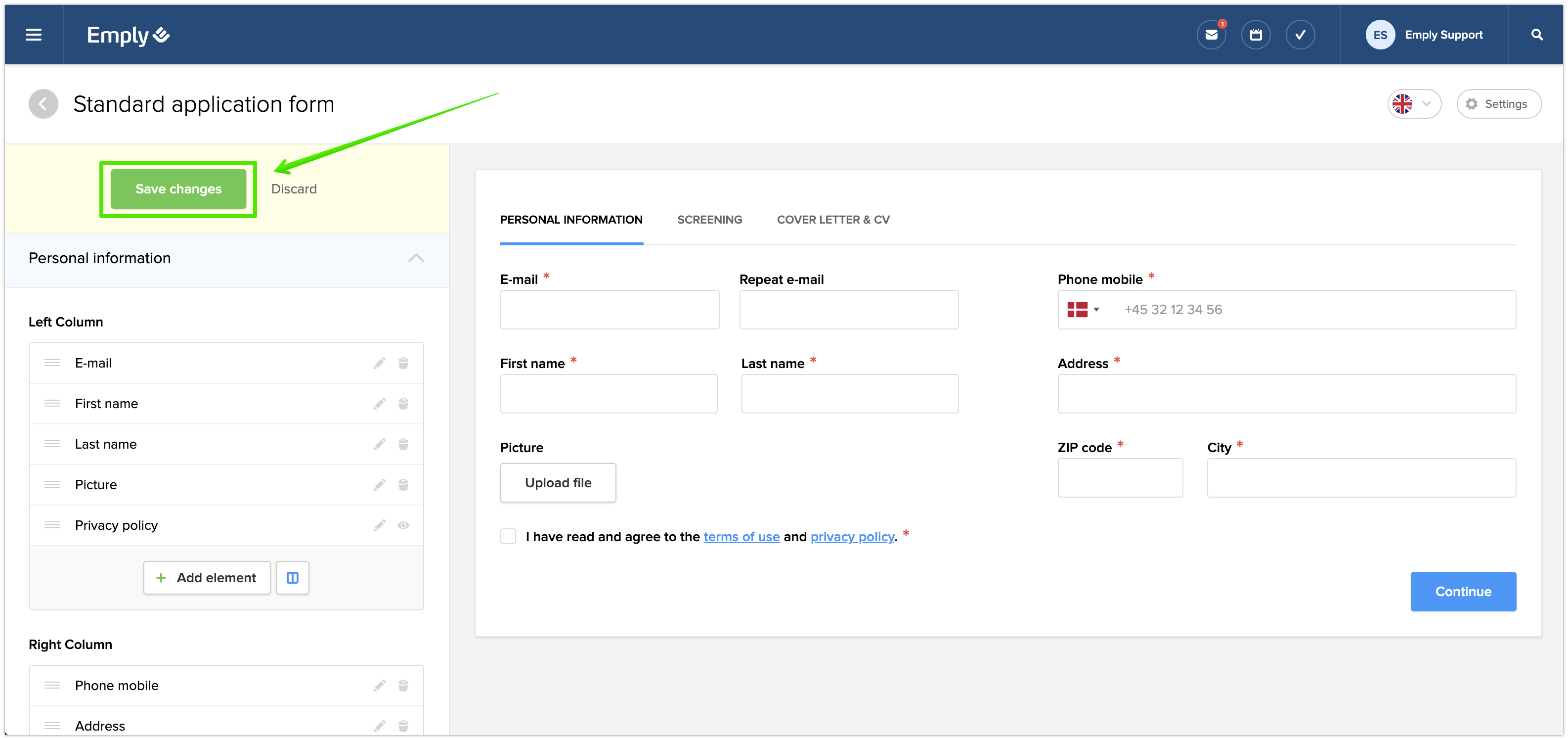The image size is (1568, 740).
Task: Click the search magnifier icon
Action: (x=1536, y=35)
